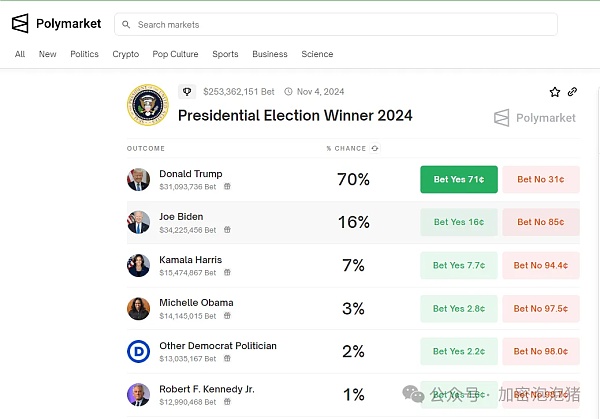
Task: Star this market as favorite
Action: [x=555, y=92]
